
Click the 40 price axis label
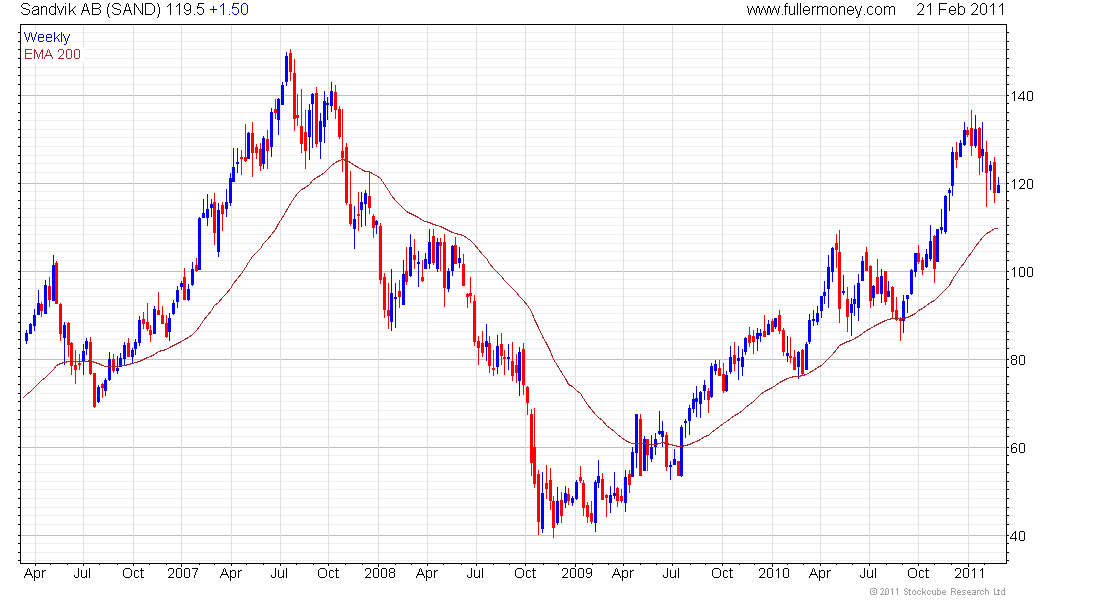coord(1018,536)
